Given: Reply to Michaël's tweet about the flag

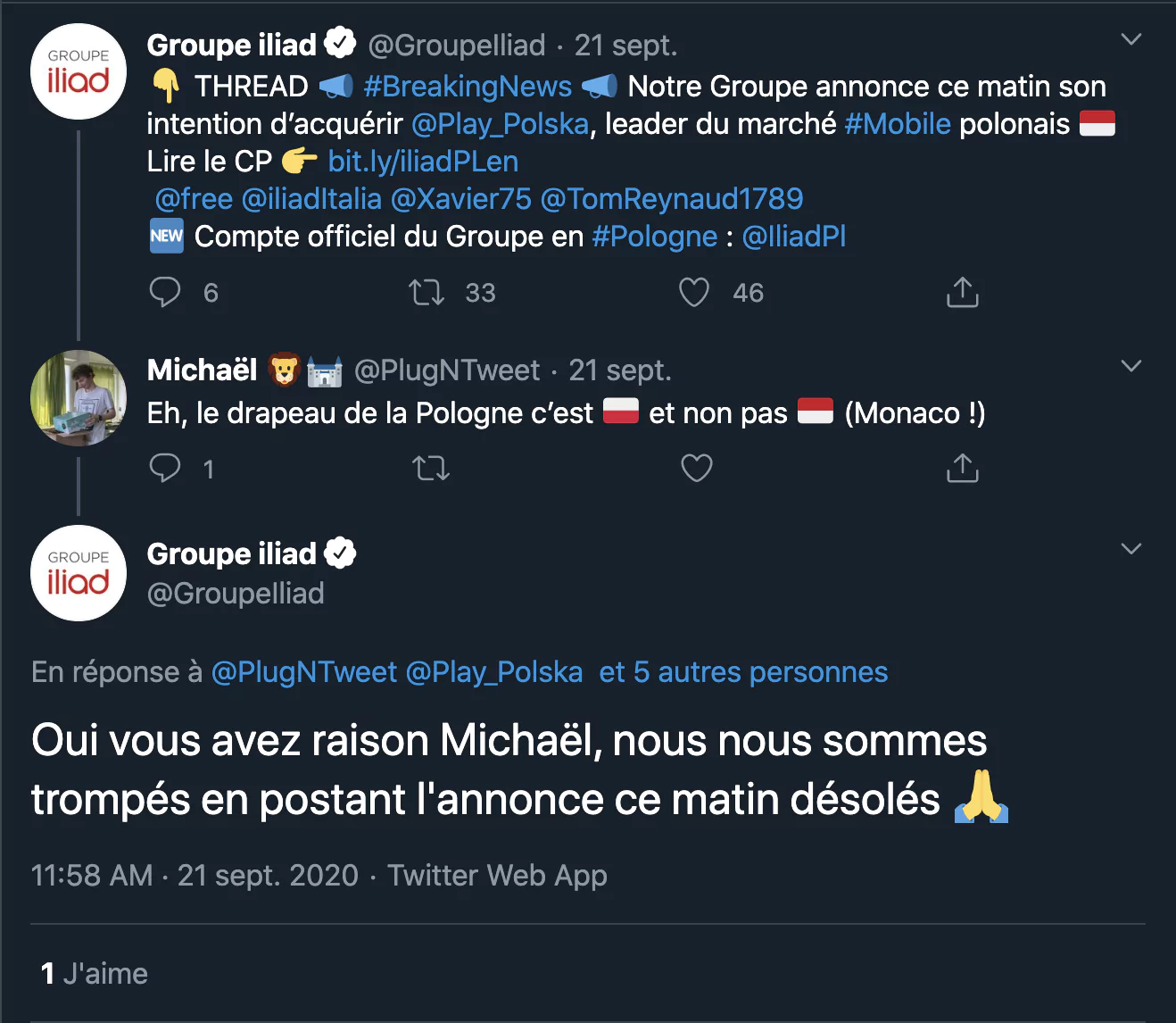Looking at the screenshot, I should [x=165, y=468].
